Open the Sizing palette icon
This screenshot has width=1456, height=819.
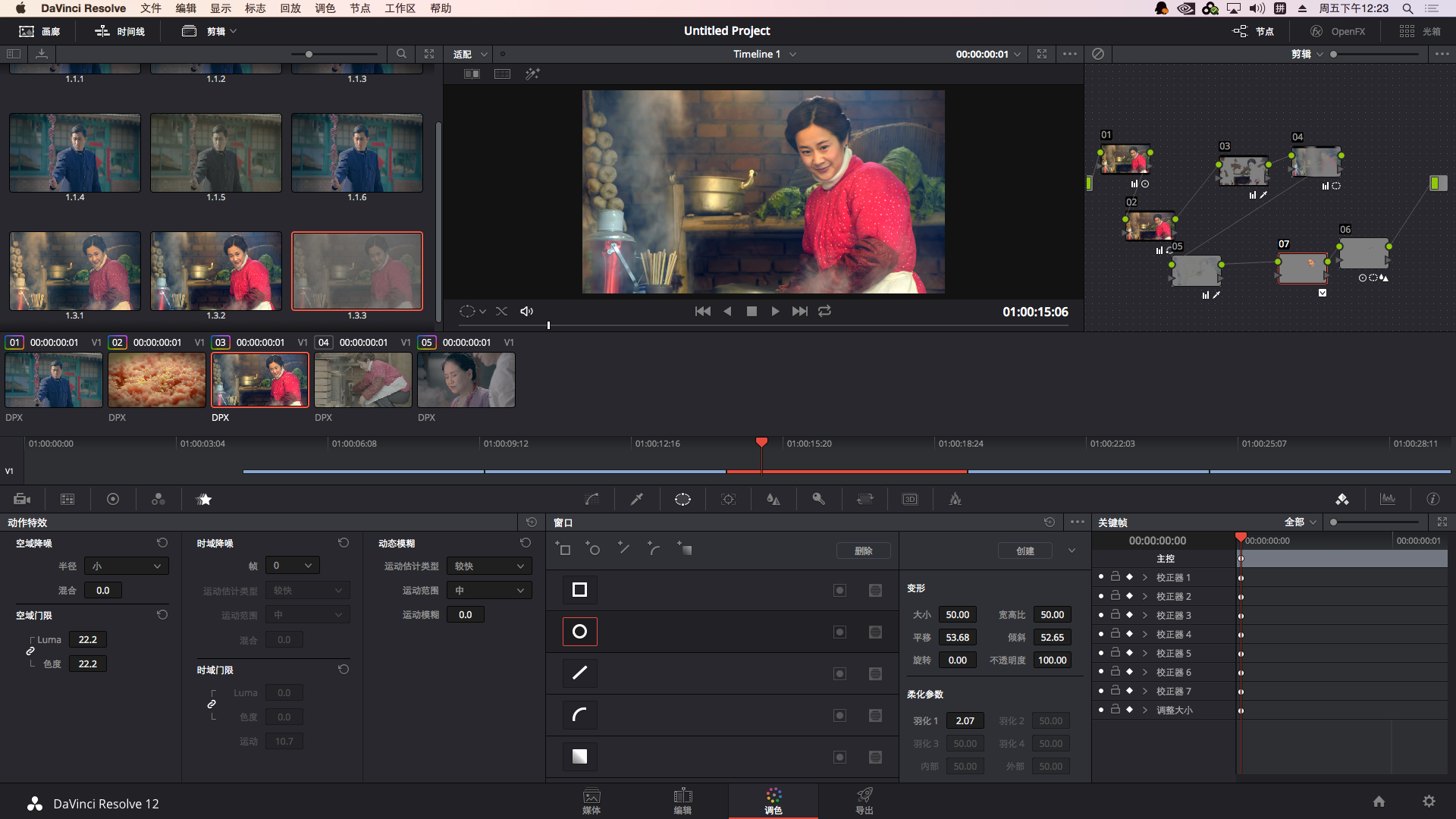pos(864,499)
